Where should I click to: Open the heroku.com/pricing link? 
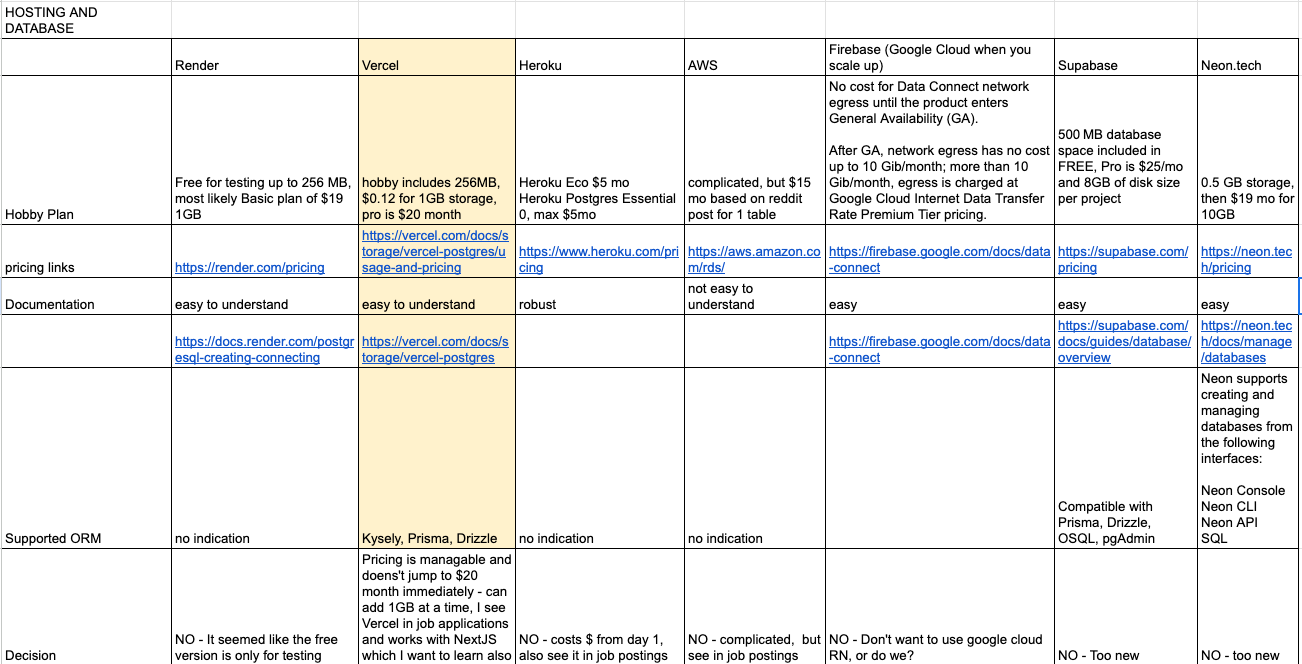coord(599,259)
